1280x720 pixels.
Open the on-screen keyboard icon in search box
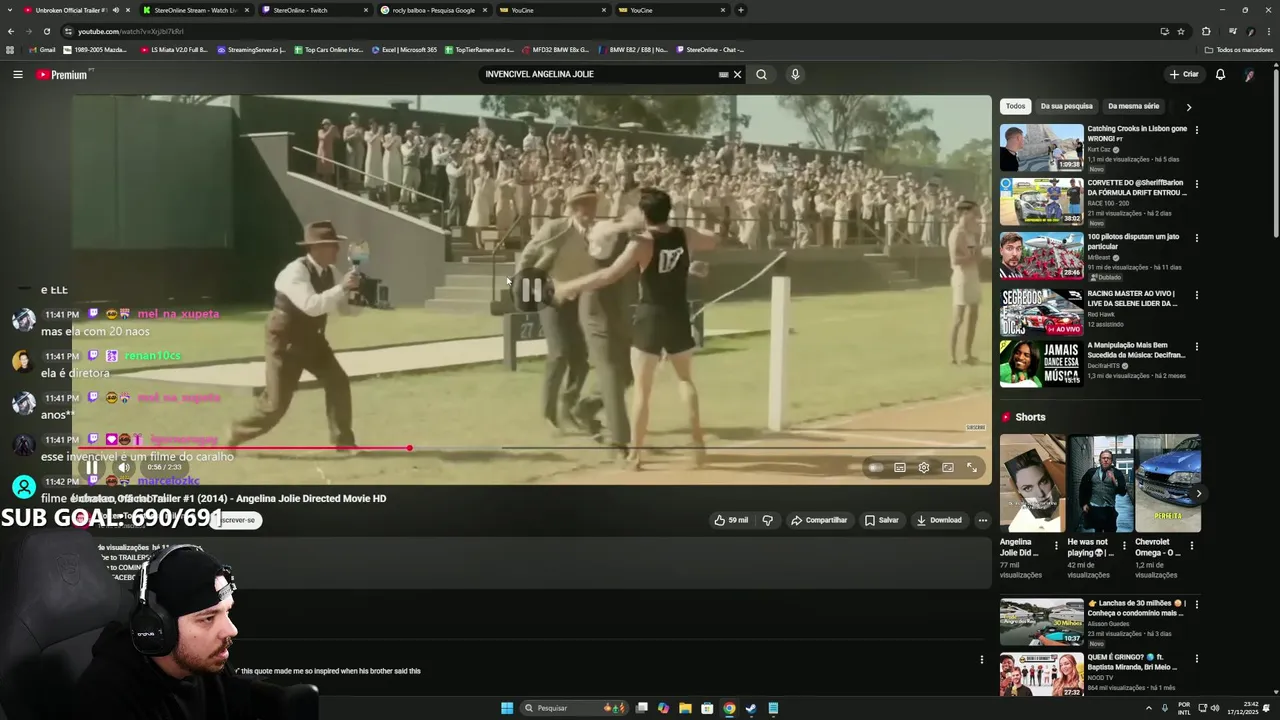click(x=723, y=74)
